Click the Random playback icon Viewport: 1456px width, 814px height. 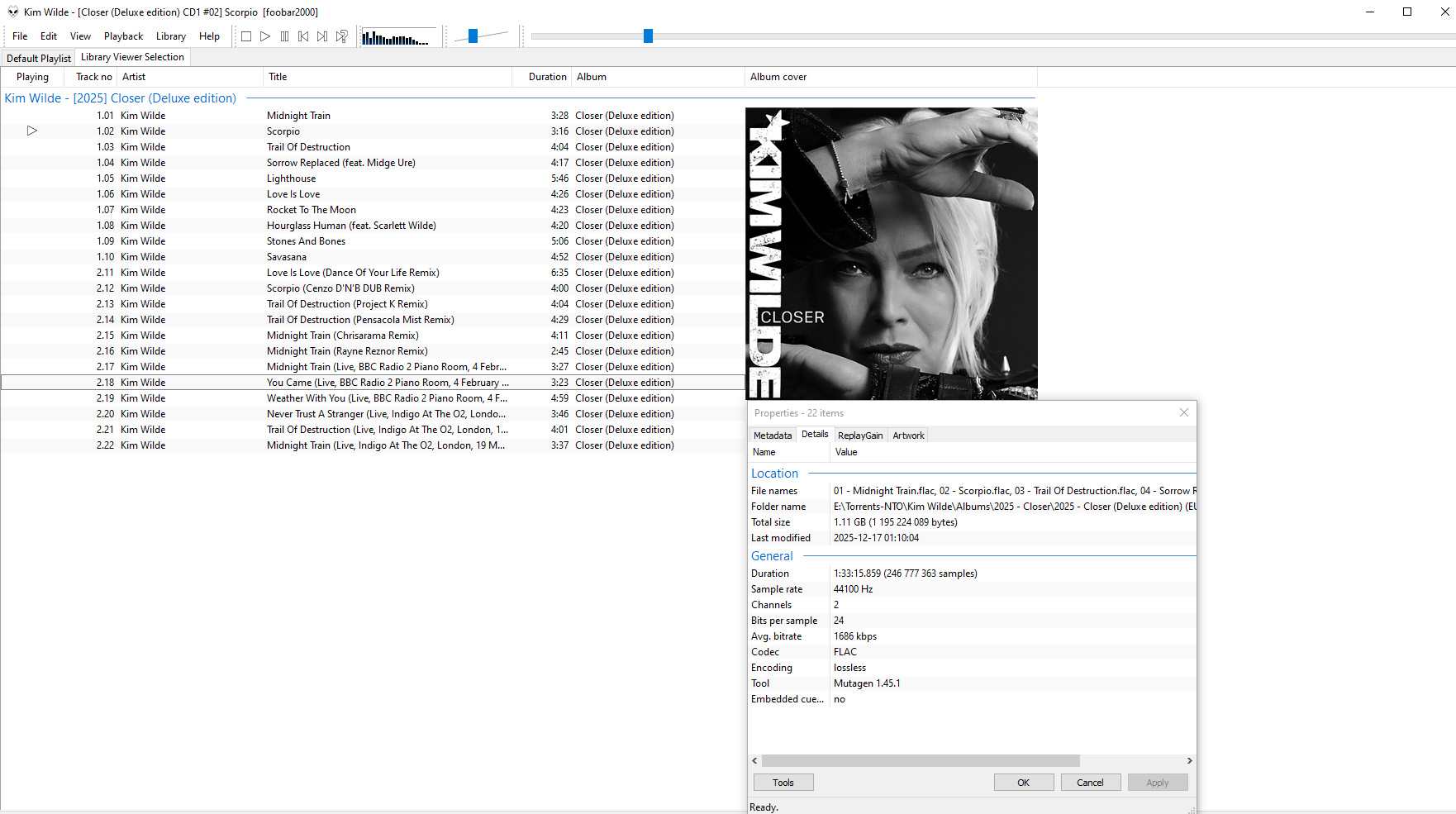pos(341,36)
